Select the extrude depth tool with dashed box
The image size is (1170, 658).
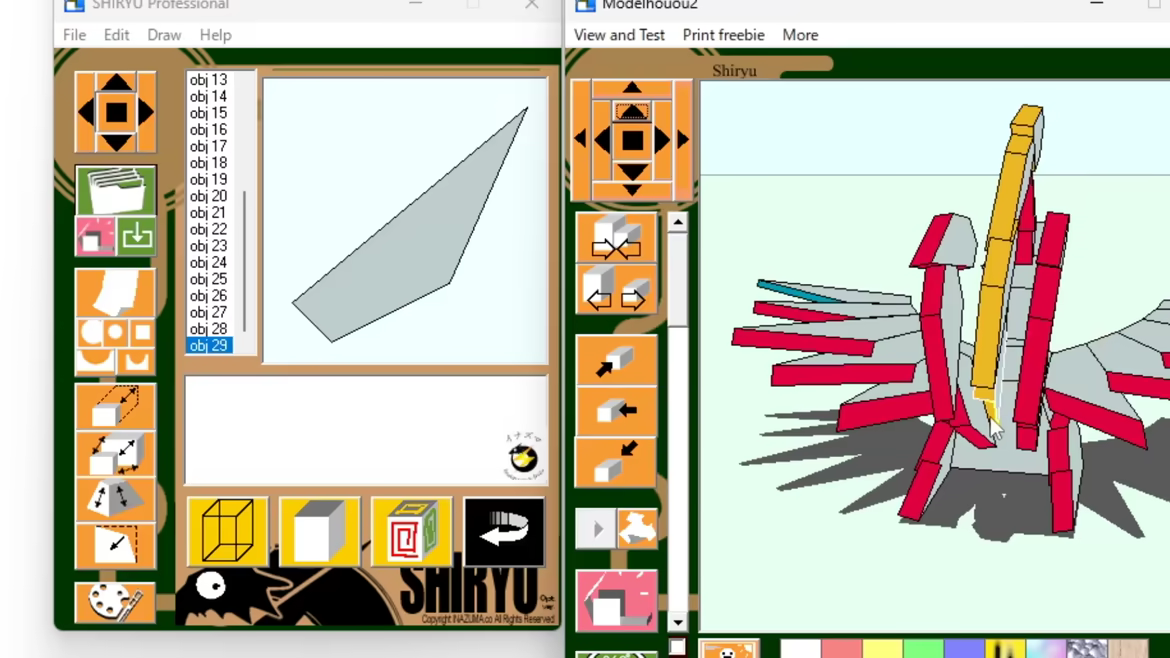tap(115, 407)
